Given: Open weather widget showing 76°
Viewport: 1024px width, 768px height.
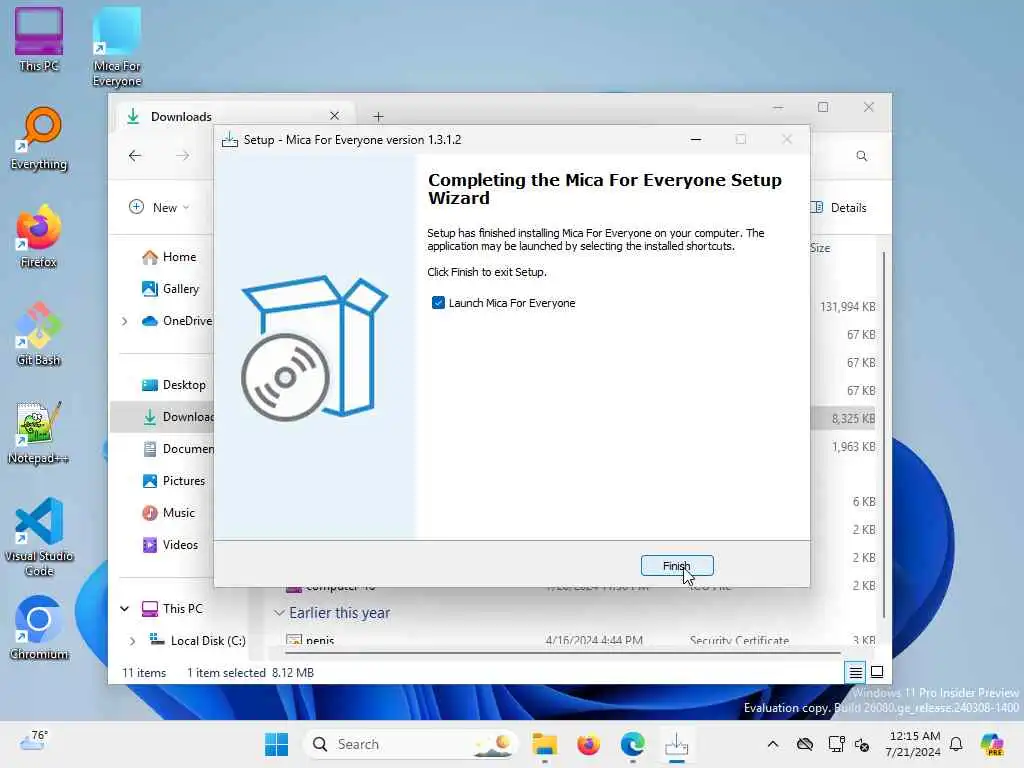Looking at the screenshot, I should click(x=33, y=741).
